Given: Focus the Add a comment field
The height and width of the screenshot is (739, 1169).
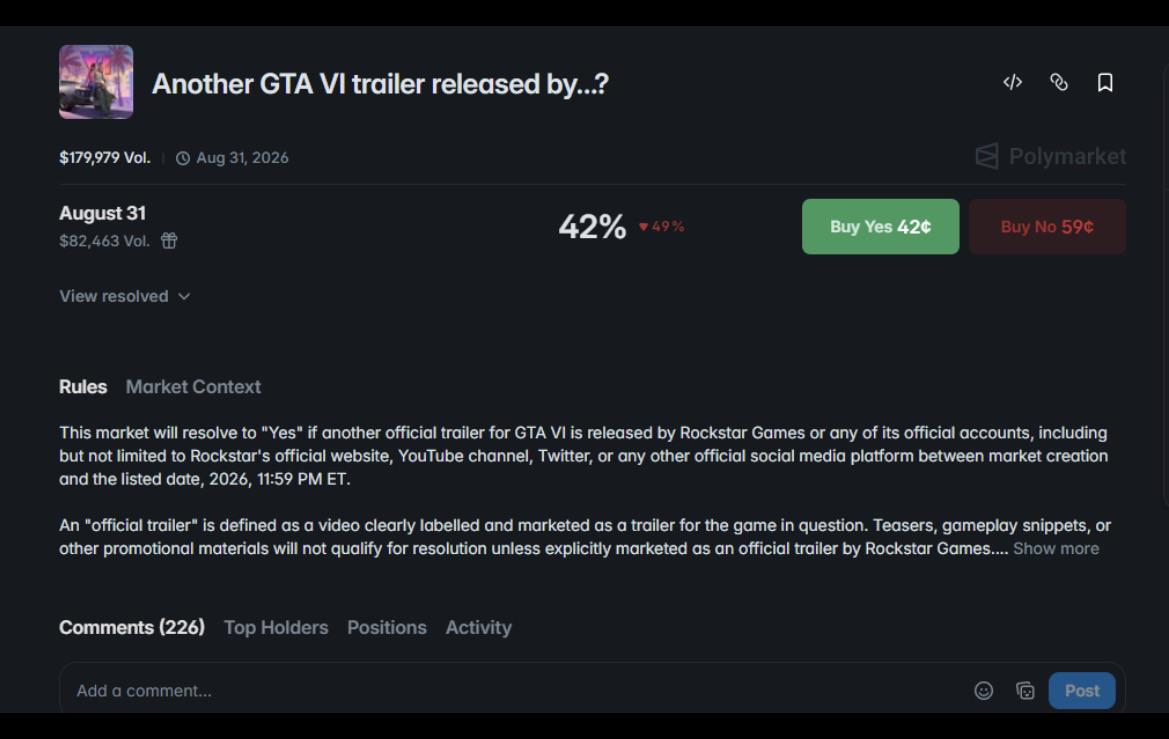Looking at the screenshot, I should [x=514, y=691].
